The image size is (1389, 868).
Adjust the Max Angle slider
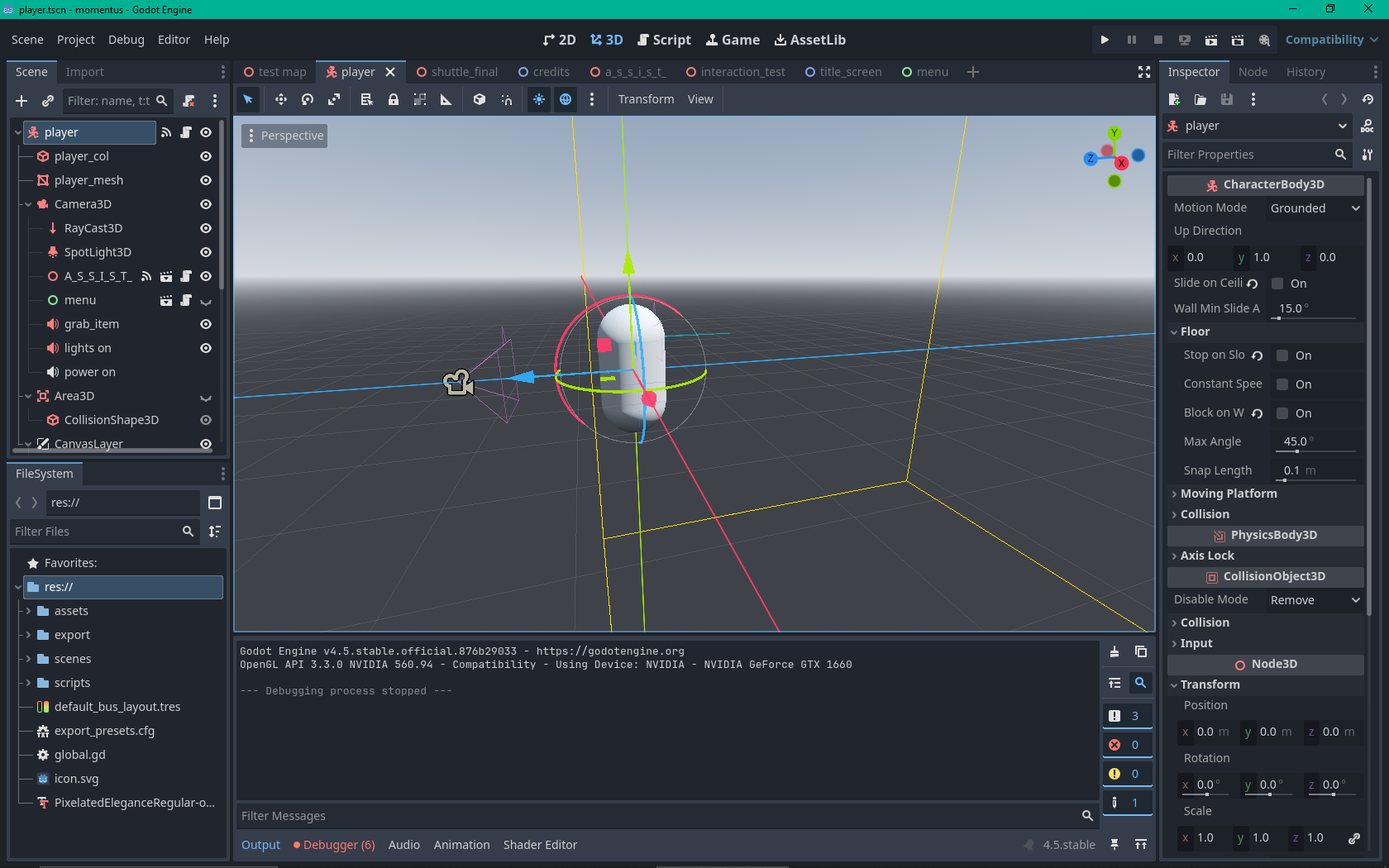(1296, 451)
